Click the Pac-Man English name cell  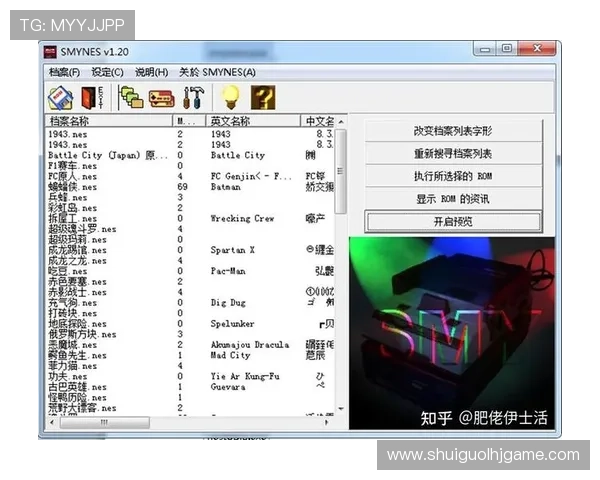coord(228,271)
